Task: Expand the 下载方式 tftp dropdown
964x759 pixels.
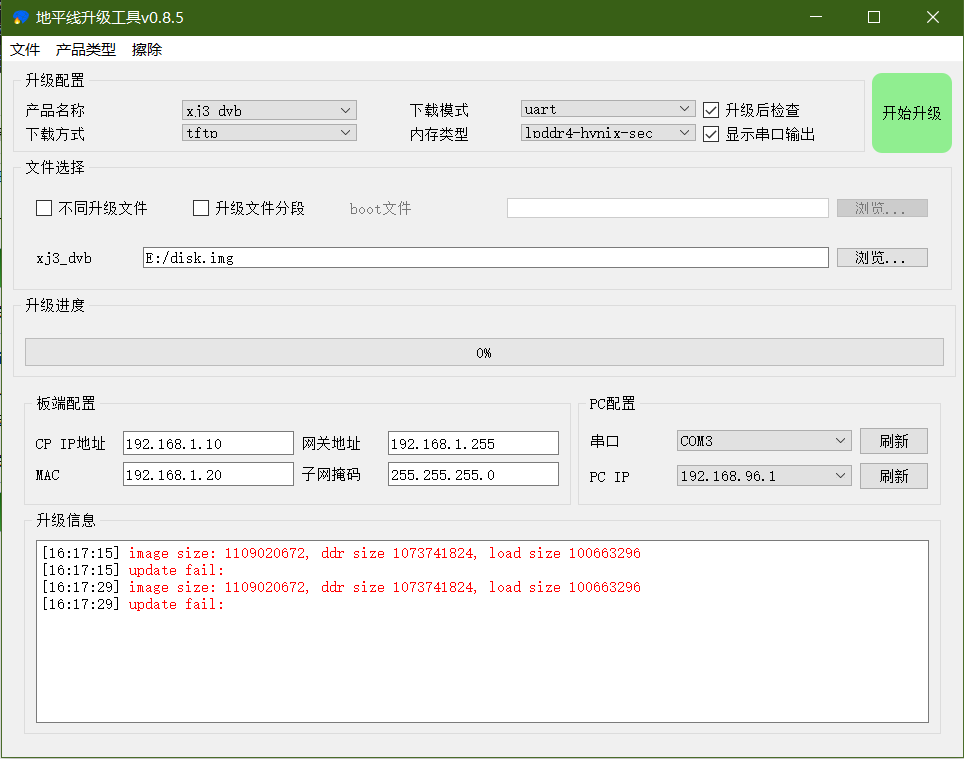Action: [269, 132]
